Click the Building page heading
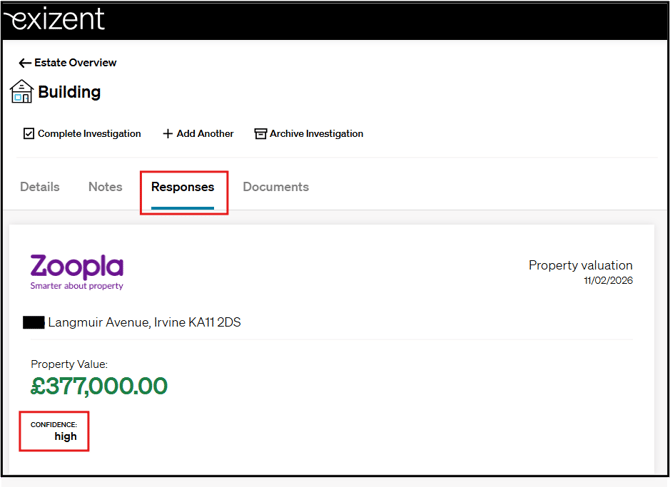Screen dimensions: 670x487 [69, 92]
